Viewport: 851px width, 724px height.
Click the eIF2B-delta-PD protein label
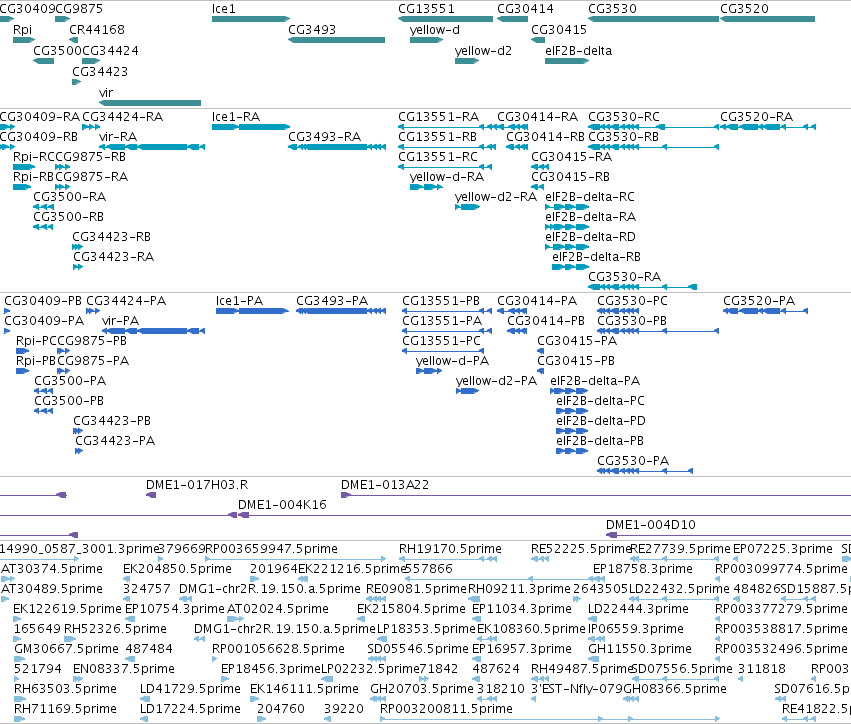(601, 421)
